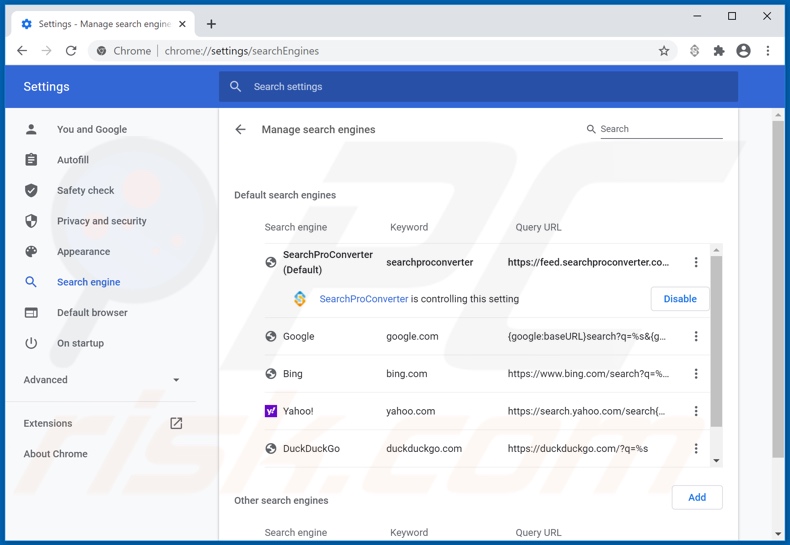Image resolution: width=790 pixels, height=545 pixels.
Task: Click the browser forward arrow
Action: pos(46,51)
